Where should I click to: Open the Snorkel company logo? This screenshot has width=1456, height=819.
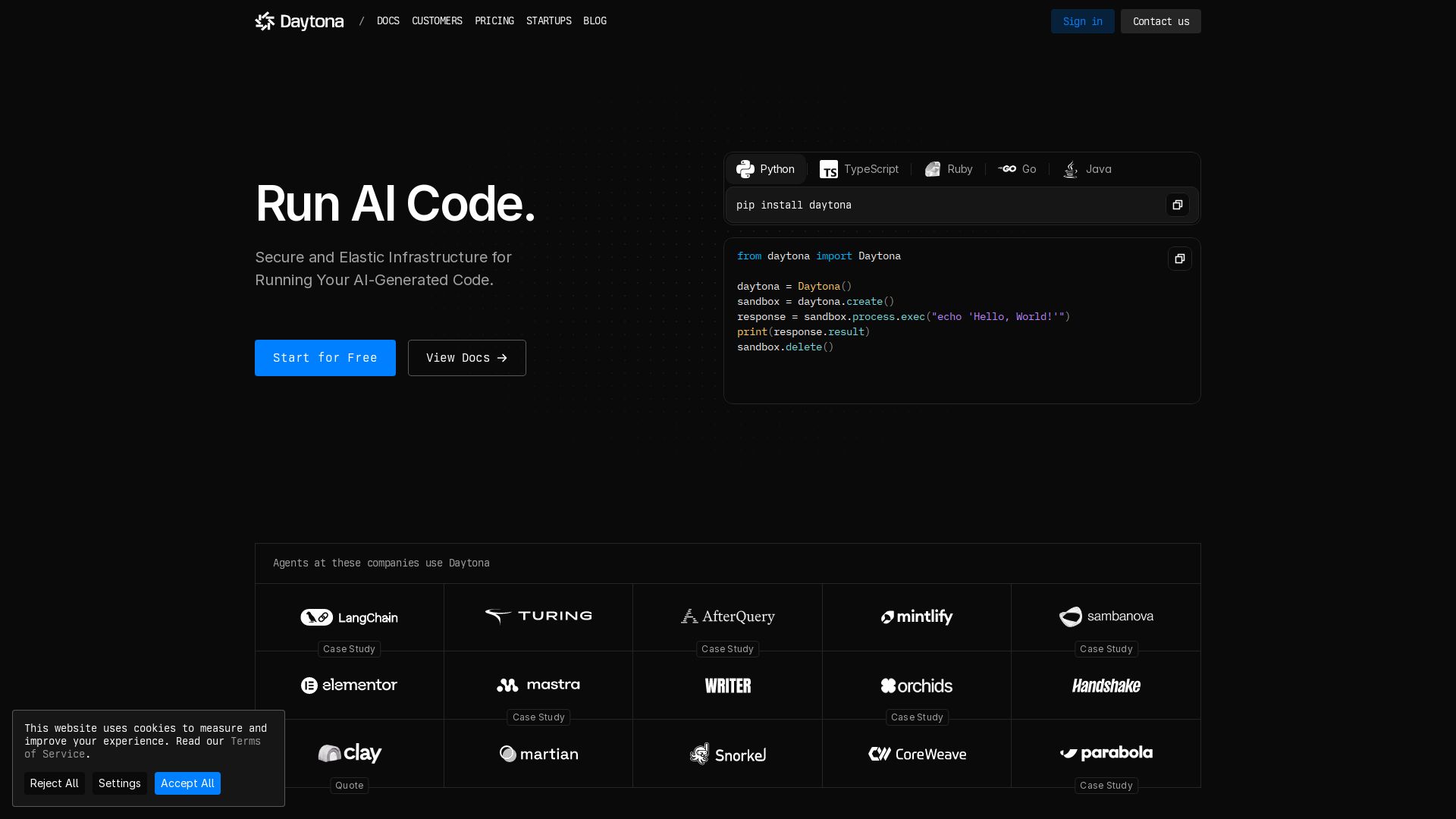click(x=727, y=754)
